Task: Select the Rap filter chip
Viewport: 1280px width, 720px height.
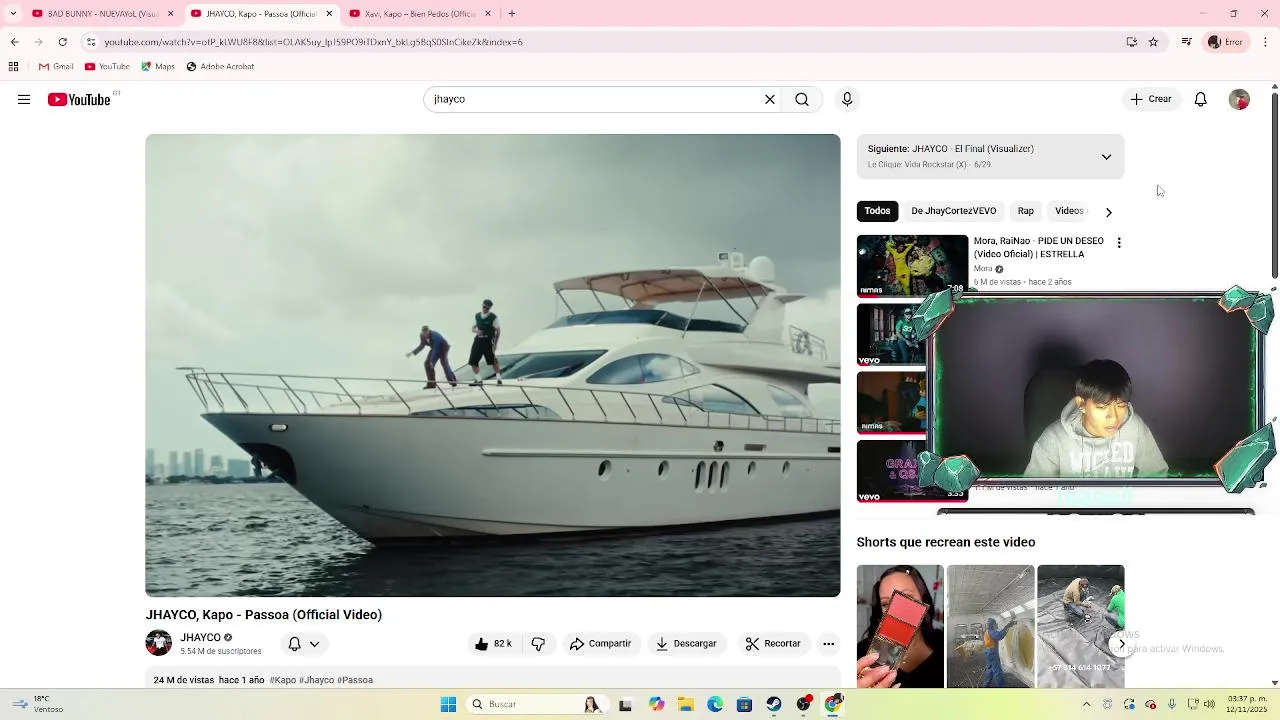Action: [x=1025, y=211]
